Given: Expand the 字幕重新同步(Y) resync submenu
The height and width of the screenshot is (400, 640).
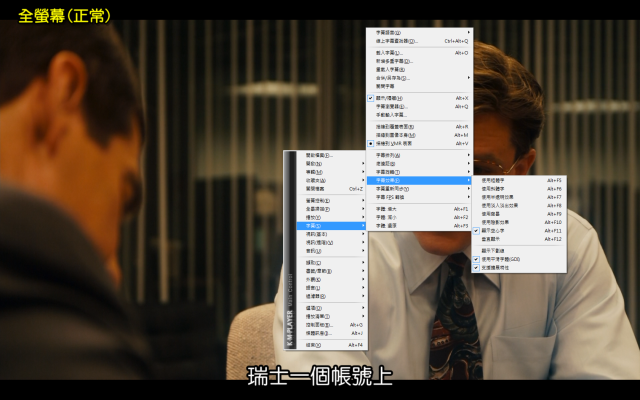Looking at the screenshot, I should click(419, 189).
